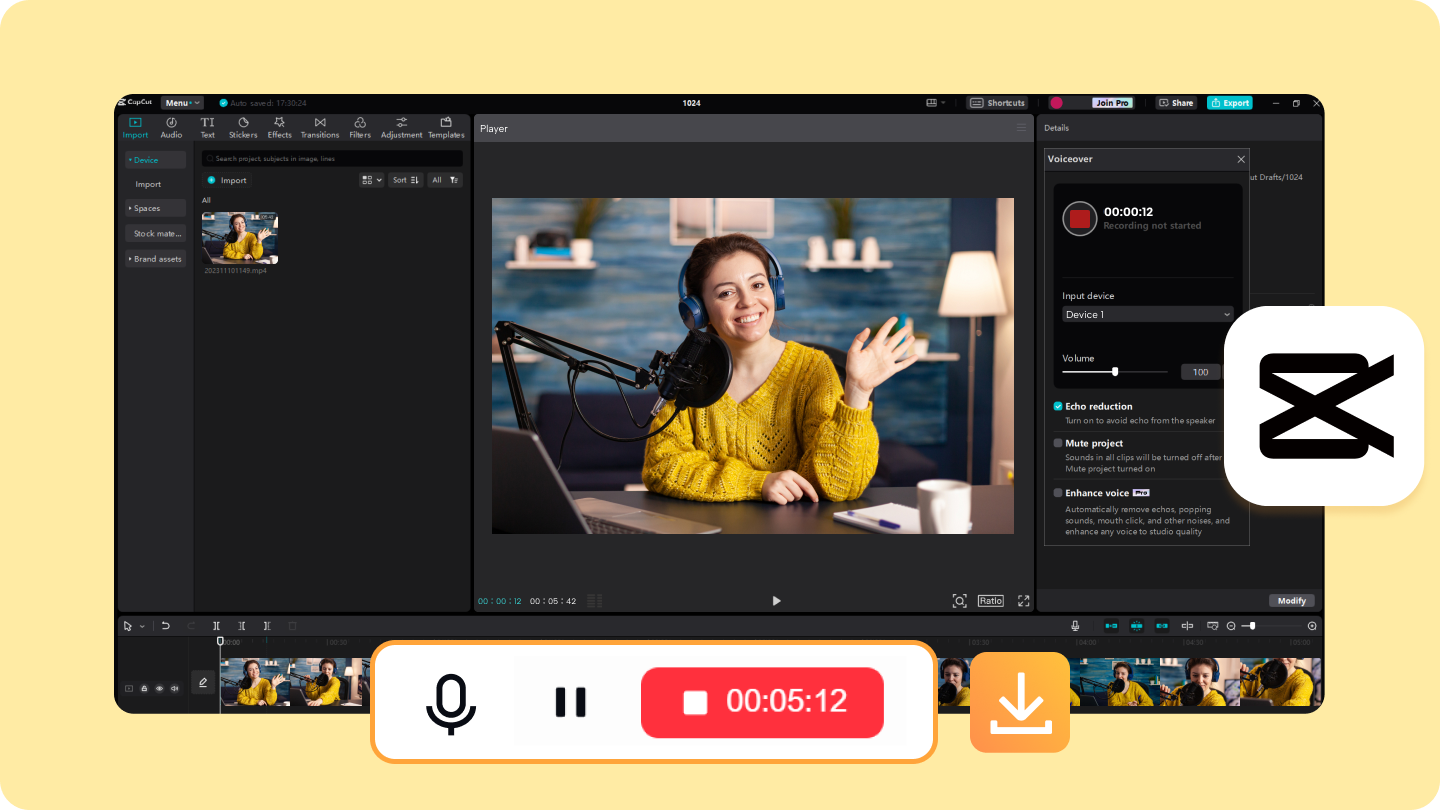The image size is (1440, 810).
Task: Click the split clip icon in the timeline toolbar
Action: [x=216, y=625]
